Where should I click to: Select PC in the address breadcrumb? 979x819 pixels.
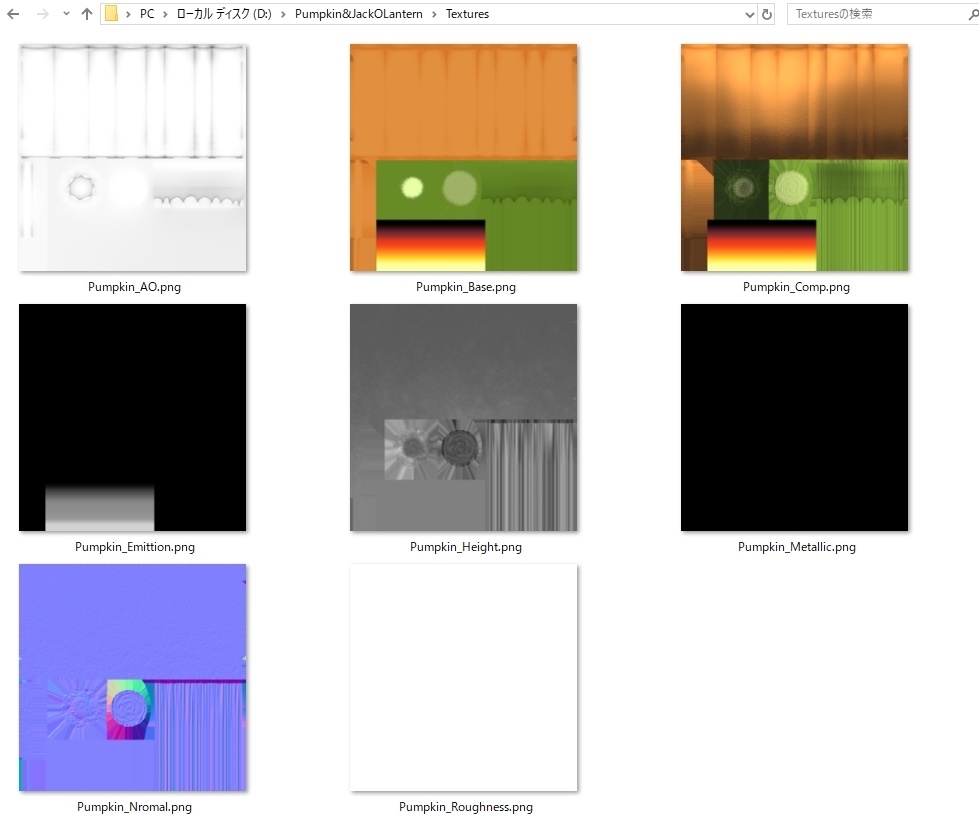click(147, 14)
